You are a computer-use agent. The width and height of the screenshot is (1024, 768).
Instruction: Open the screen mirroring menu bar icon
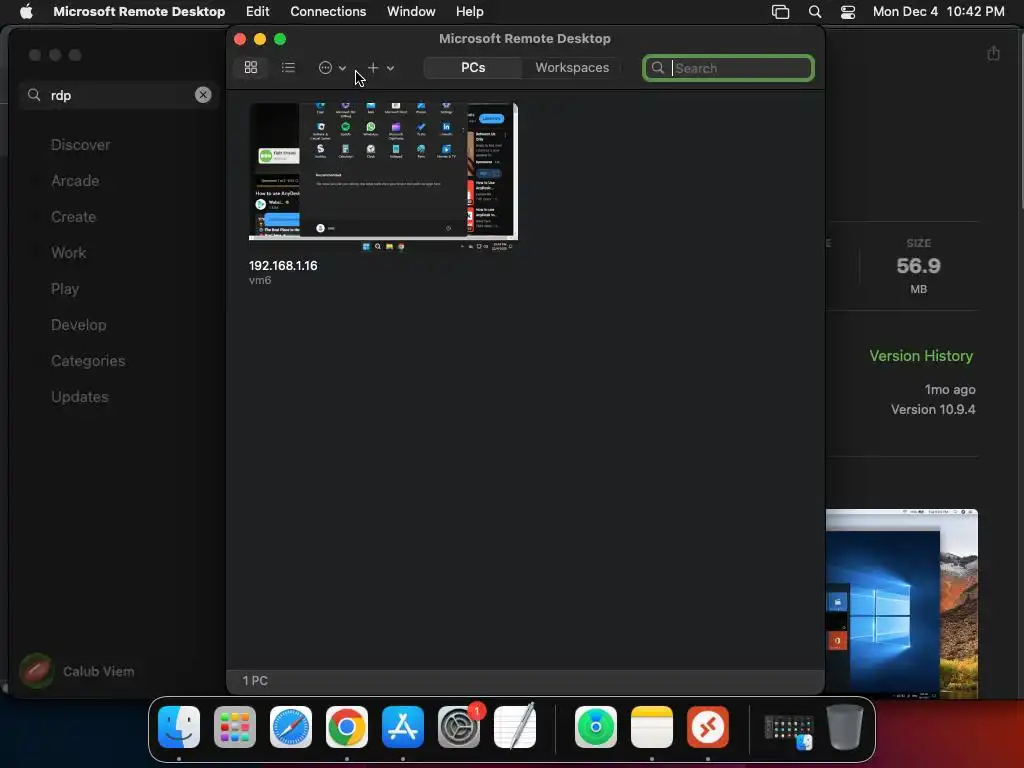point(780,12)
